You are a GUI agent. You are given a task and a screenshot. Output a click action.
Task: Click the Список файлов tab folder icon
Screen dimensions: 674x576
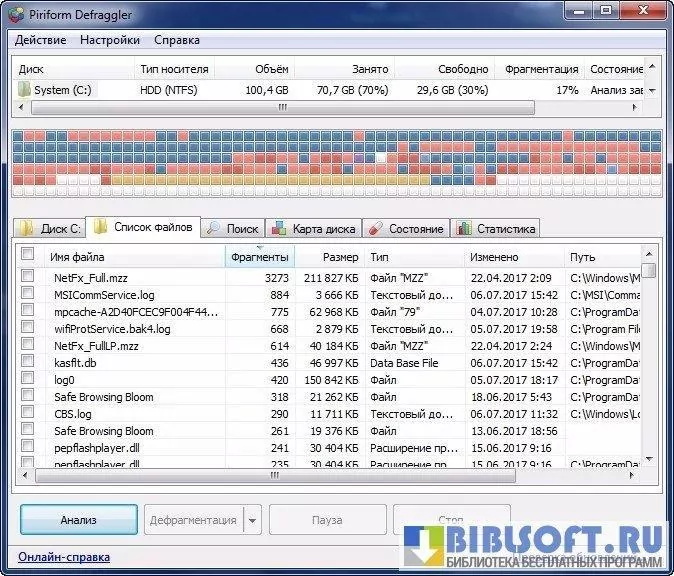coord(101,227)
